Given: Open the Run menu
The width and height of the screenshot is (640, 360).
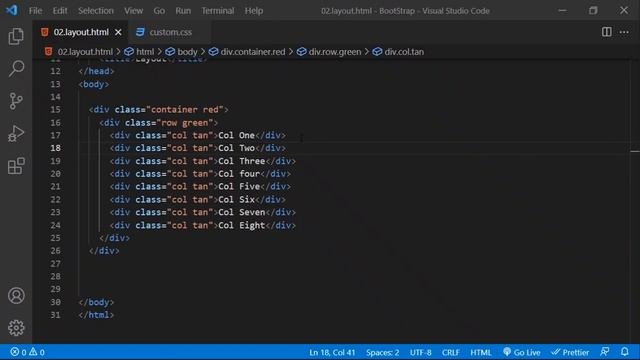Looking at the screenshot, I should [183, 11].
